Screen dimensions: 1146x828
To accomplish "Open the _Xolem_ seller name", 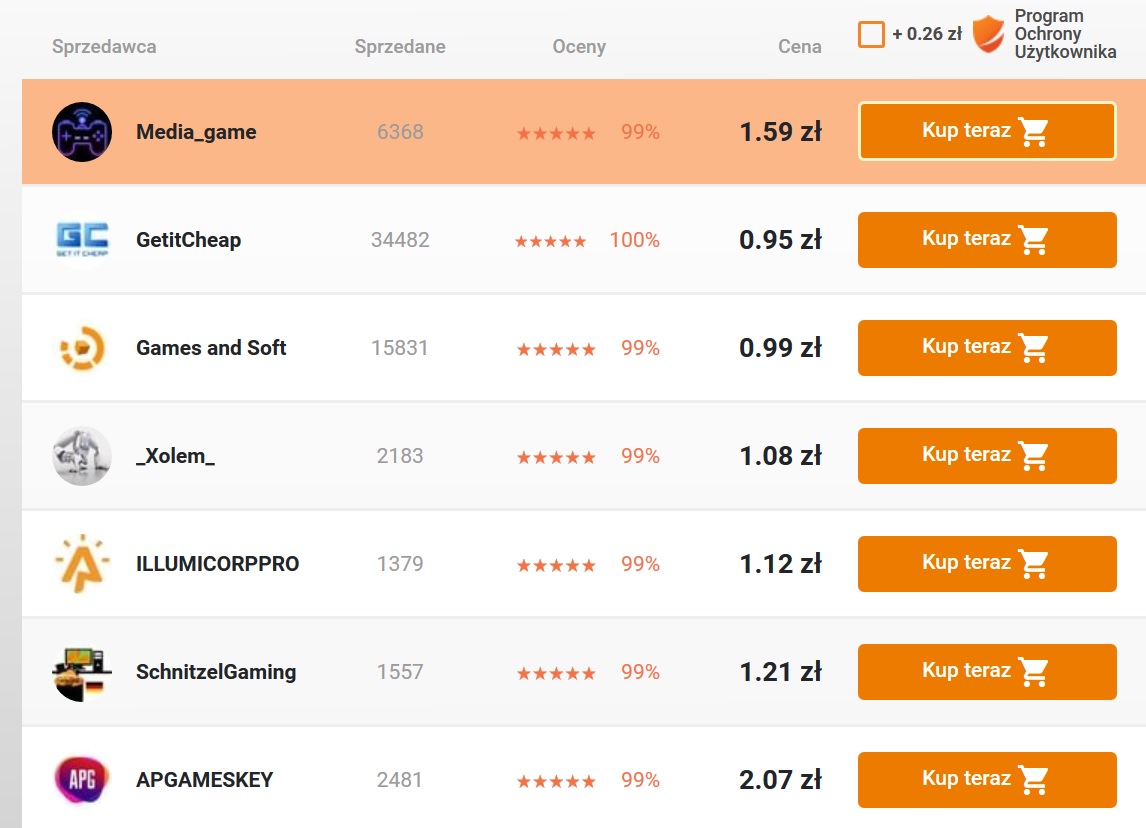I will tap(175, 456).
